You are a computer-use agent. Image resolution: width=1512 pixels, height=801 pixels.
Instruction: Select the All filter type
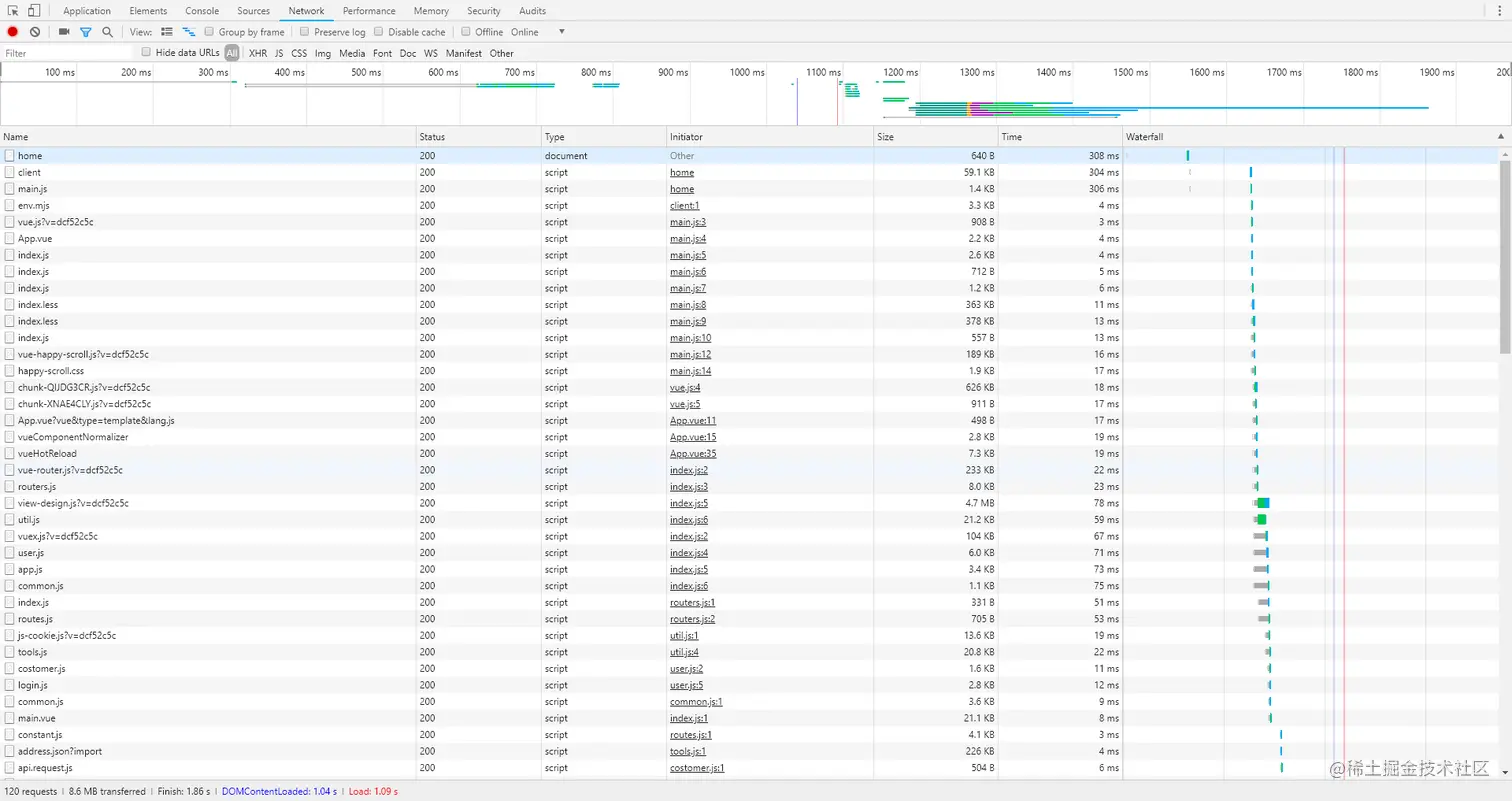(x=232, y=53)
